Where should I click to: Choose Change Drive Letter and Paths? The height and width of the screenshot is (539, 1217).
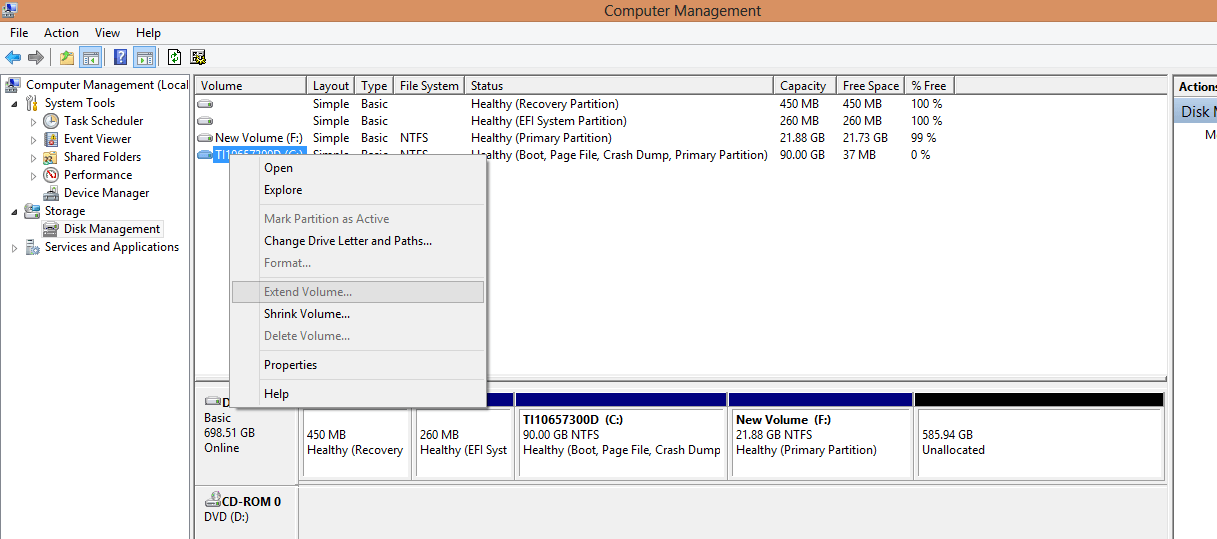357,241
